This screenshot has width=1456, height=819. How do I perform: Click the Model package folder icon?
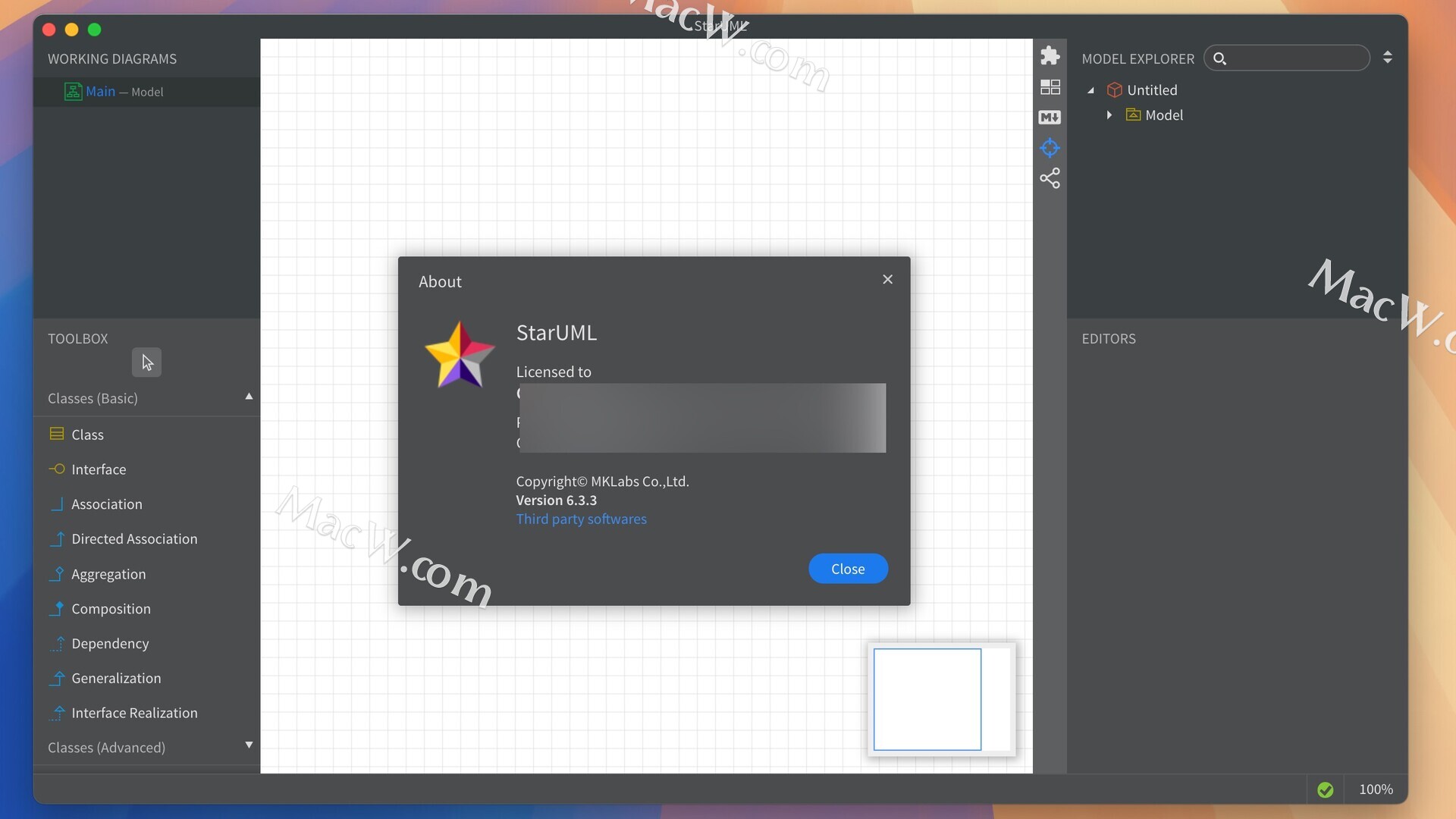coord(1133,115)
